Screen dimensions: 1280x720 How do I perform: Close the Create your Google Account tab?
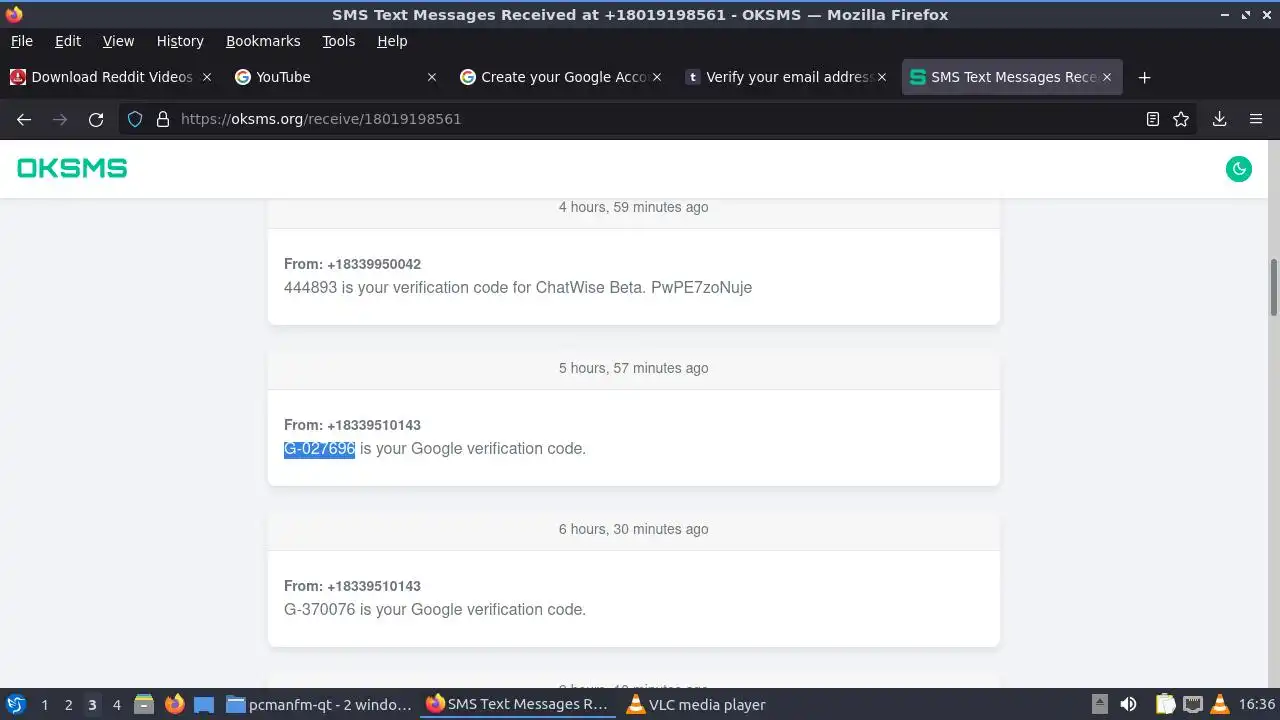point(657,77)
